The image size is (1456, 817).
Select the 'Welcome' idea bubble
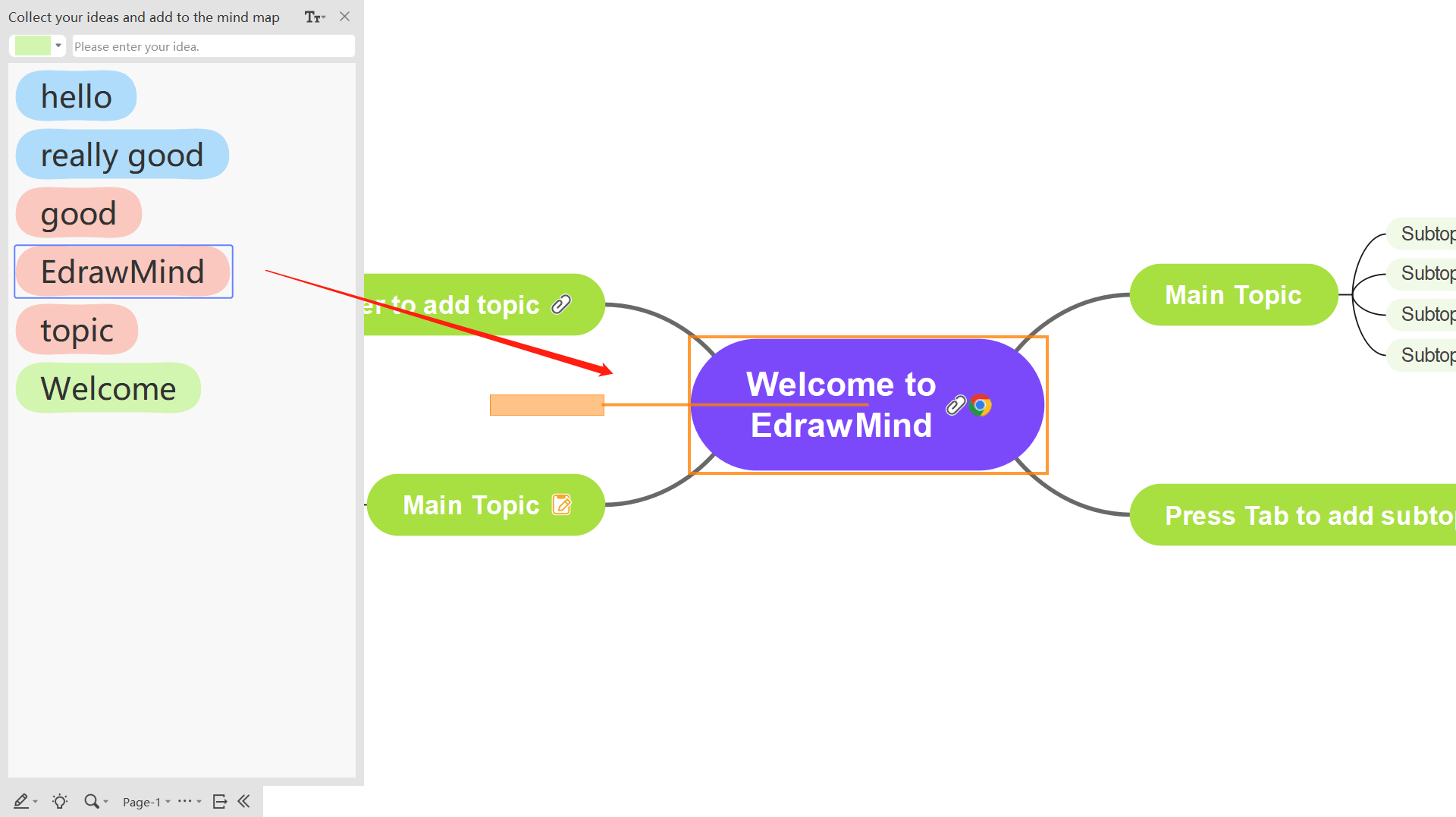108,388
